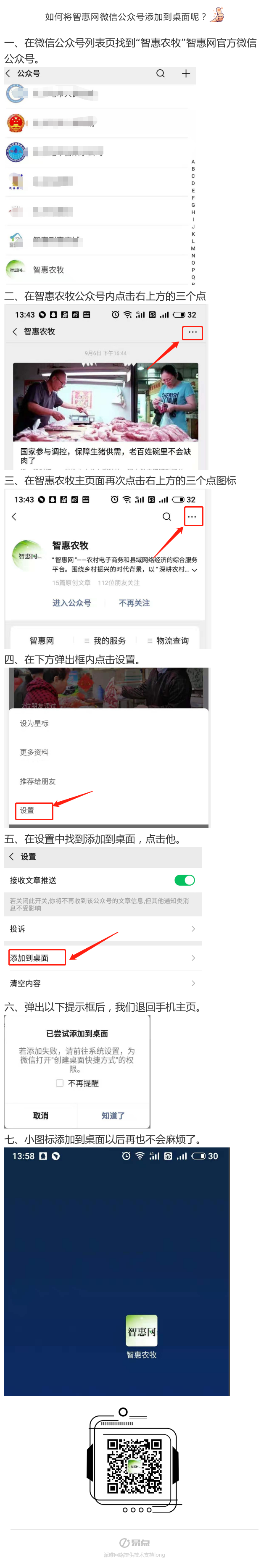Go back using arrow beside 智惠农牧 title
This screenshot has height=1568, width=269.
coord(15,332)
